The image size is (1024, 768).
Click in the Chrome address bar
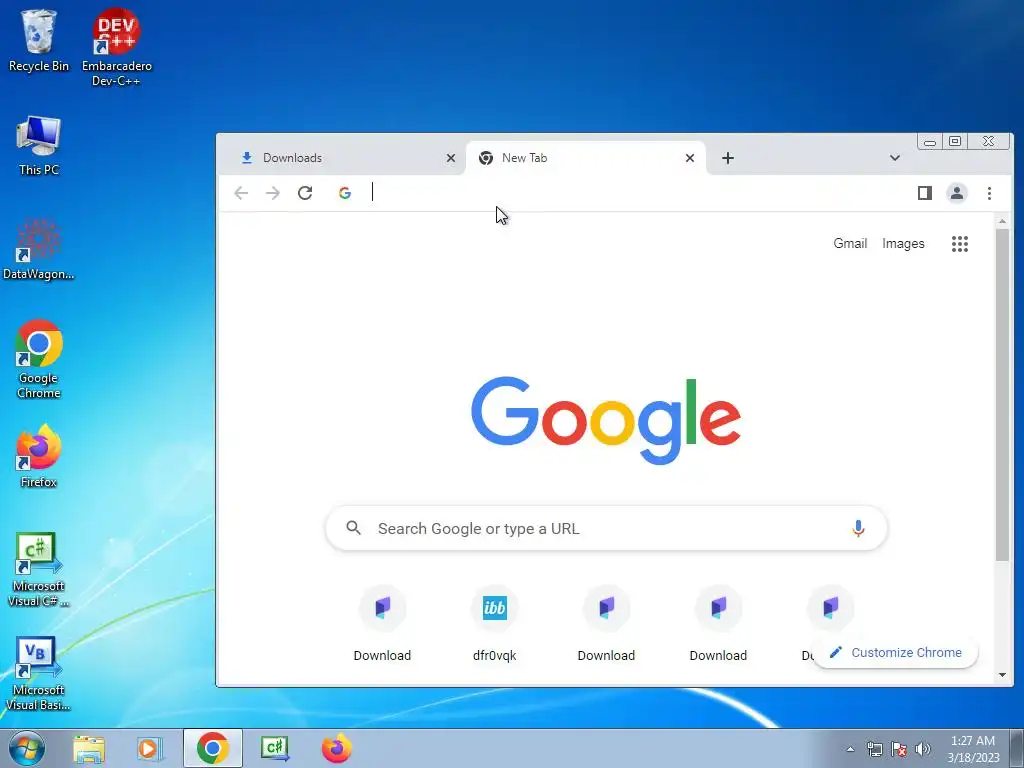[x=620, y=193]
